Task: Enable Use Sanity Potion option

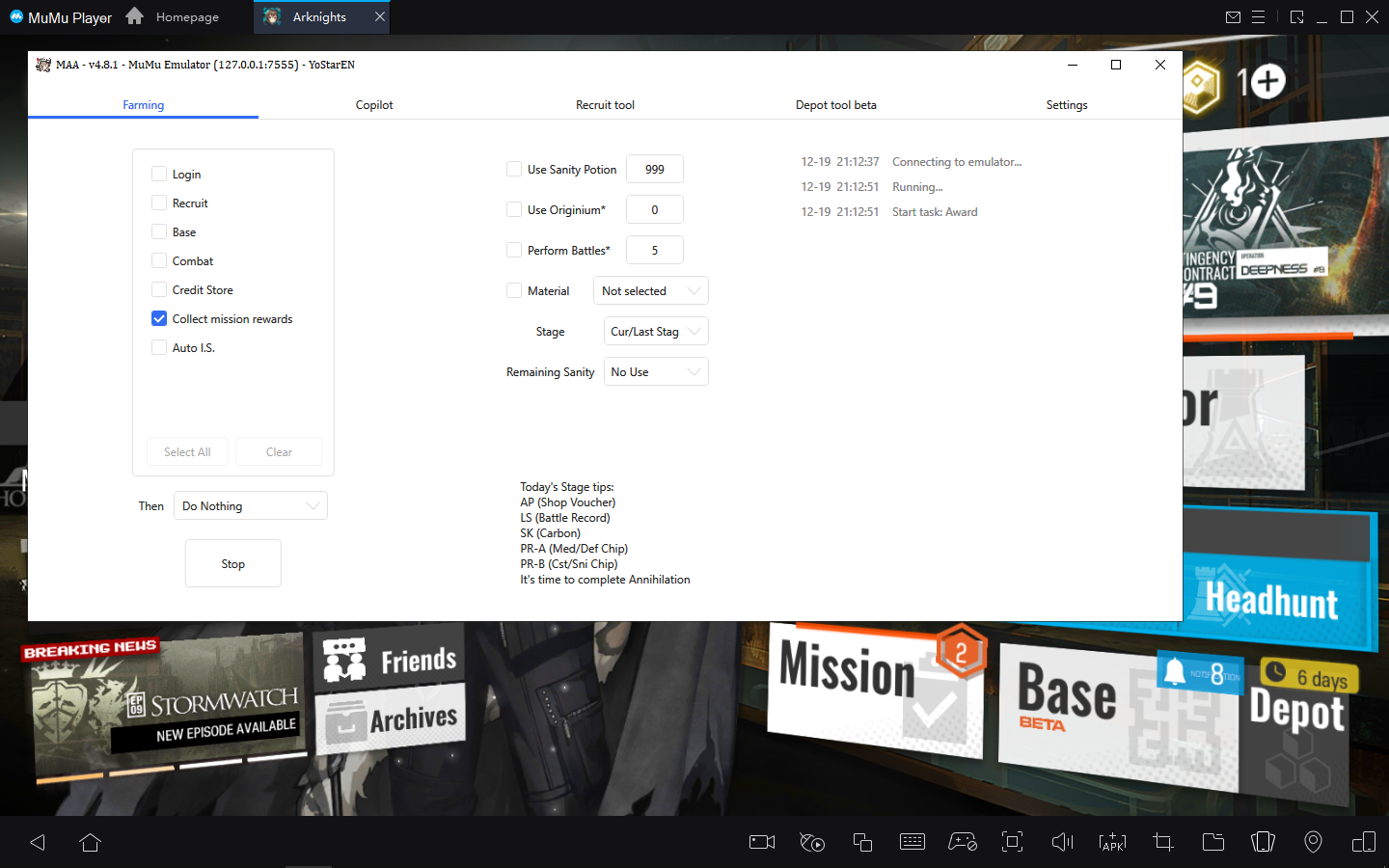Action: tap(513, 169)
